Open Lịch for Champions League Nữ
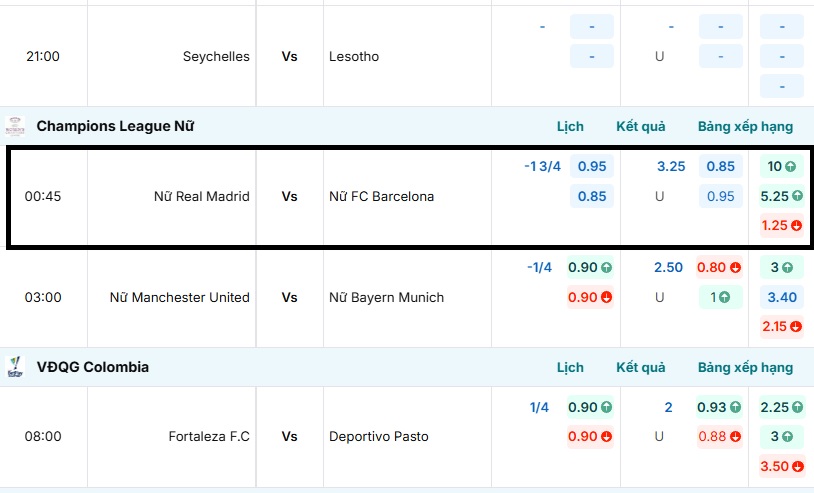Viewport: 814px width, 493px height. pyautogui.click(x=570, y=127)
